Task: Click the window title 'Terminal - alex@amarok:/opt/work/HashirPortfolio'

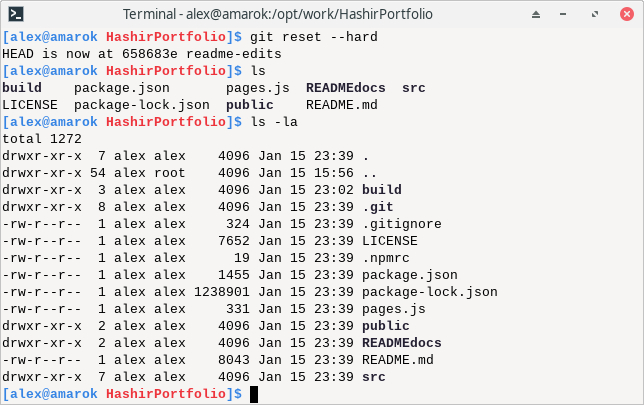Action: click(278, 14)
